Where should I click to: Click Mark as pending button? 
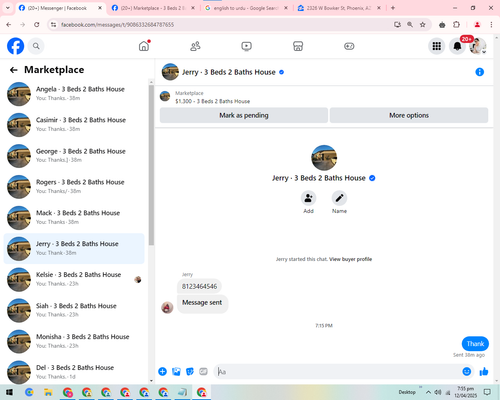pos(244,115)
